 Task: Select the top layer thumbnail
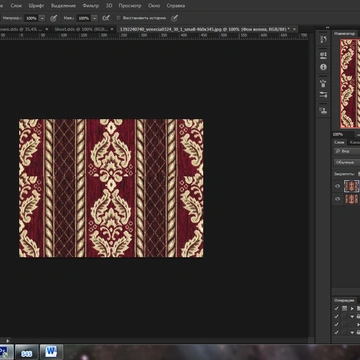click(352, 186)
